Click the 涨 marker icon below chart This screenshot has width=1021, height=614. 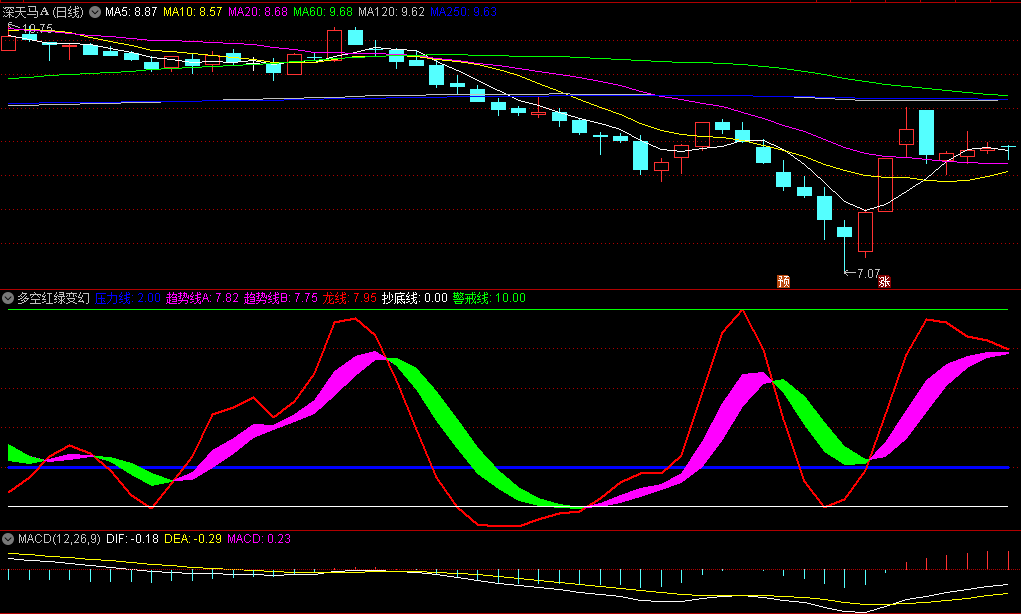(884, 282)
